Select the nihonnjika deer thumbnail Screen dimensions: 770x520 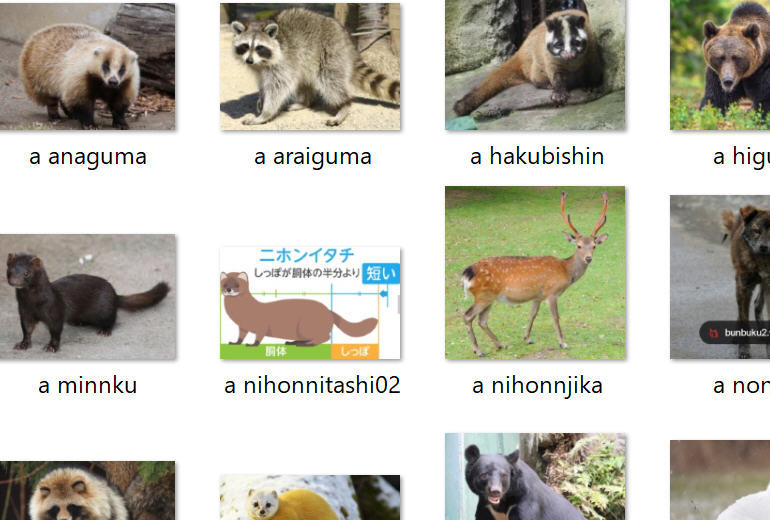coord(535,273)
